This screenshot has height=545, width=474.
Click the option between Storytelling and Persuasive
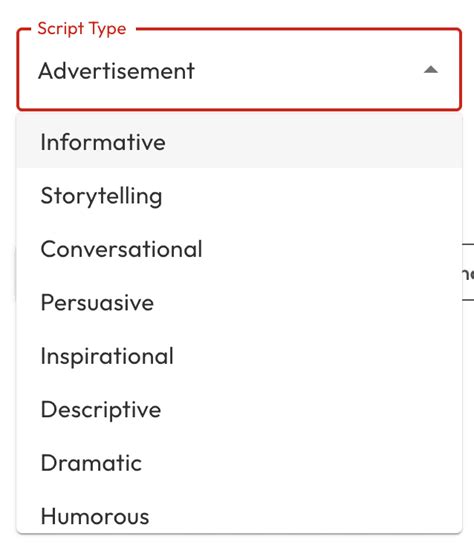point(239,249)
